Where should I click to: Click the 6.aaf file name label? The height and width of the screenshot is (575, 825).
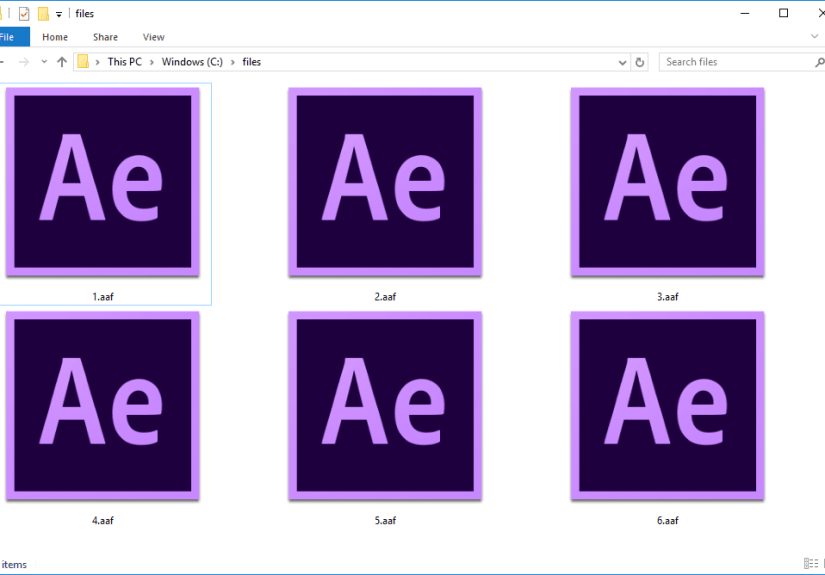point(667,520)
